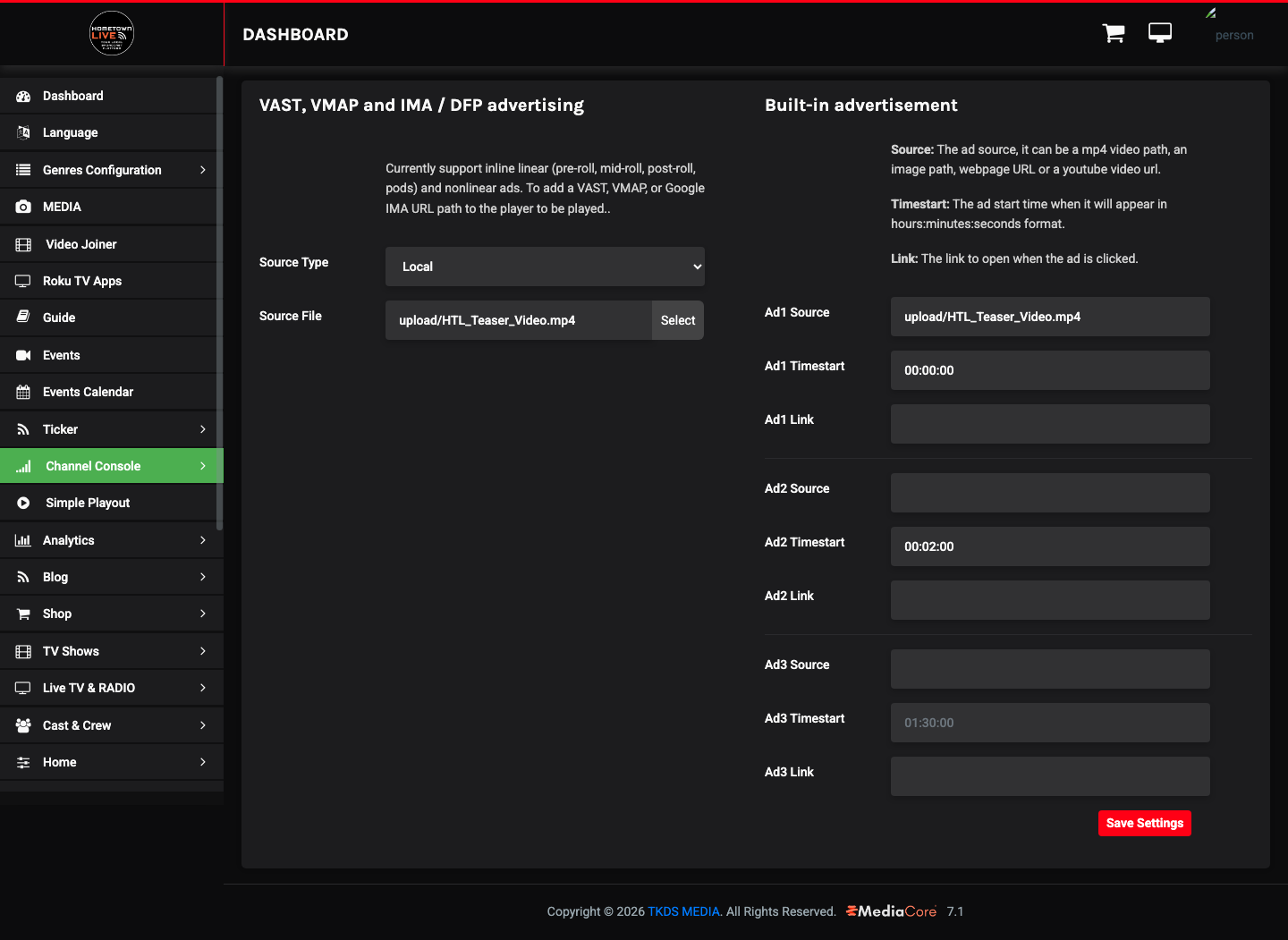Click the Dashboard palette icon in sidebar
Image resolution: width=1288 pixels, height=940 pixels.
pyautogui.click(x=23, y=96)
